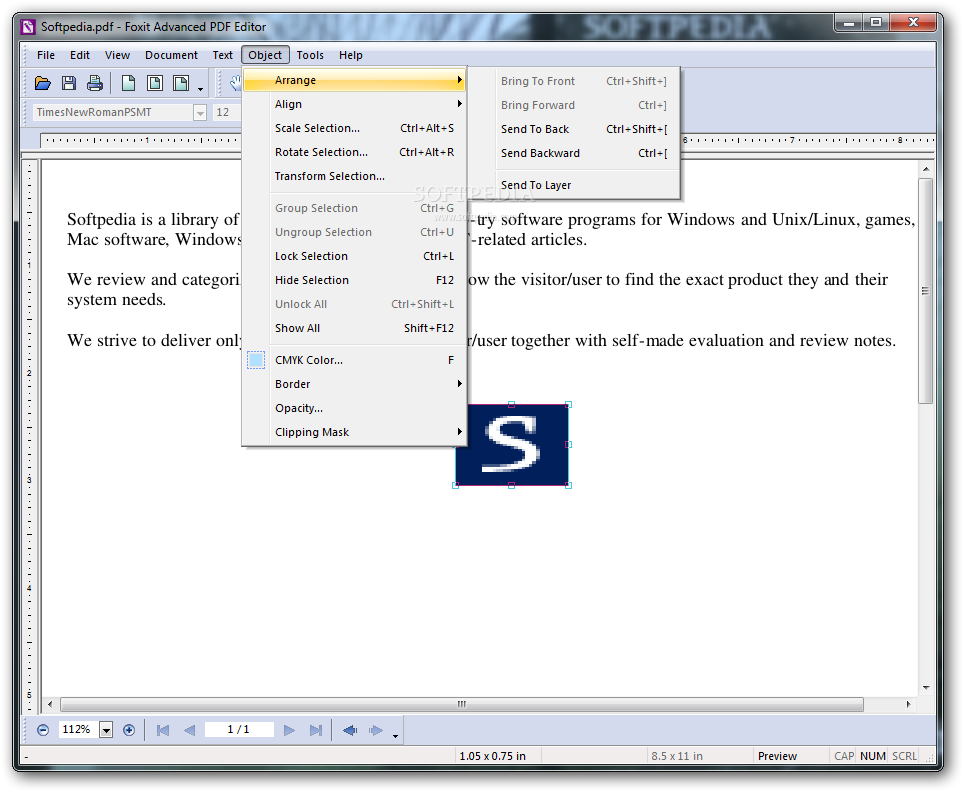Image resolution: width=964 pixels, height=792 pixels.
Task: Click the horizontal scrollbar thumb
Action: (x=462, y=704)
